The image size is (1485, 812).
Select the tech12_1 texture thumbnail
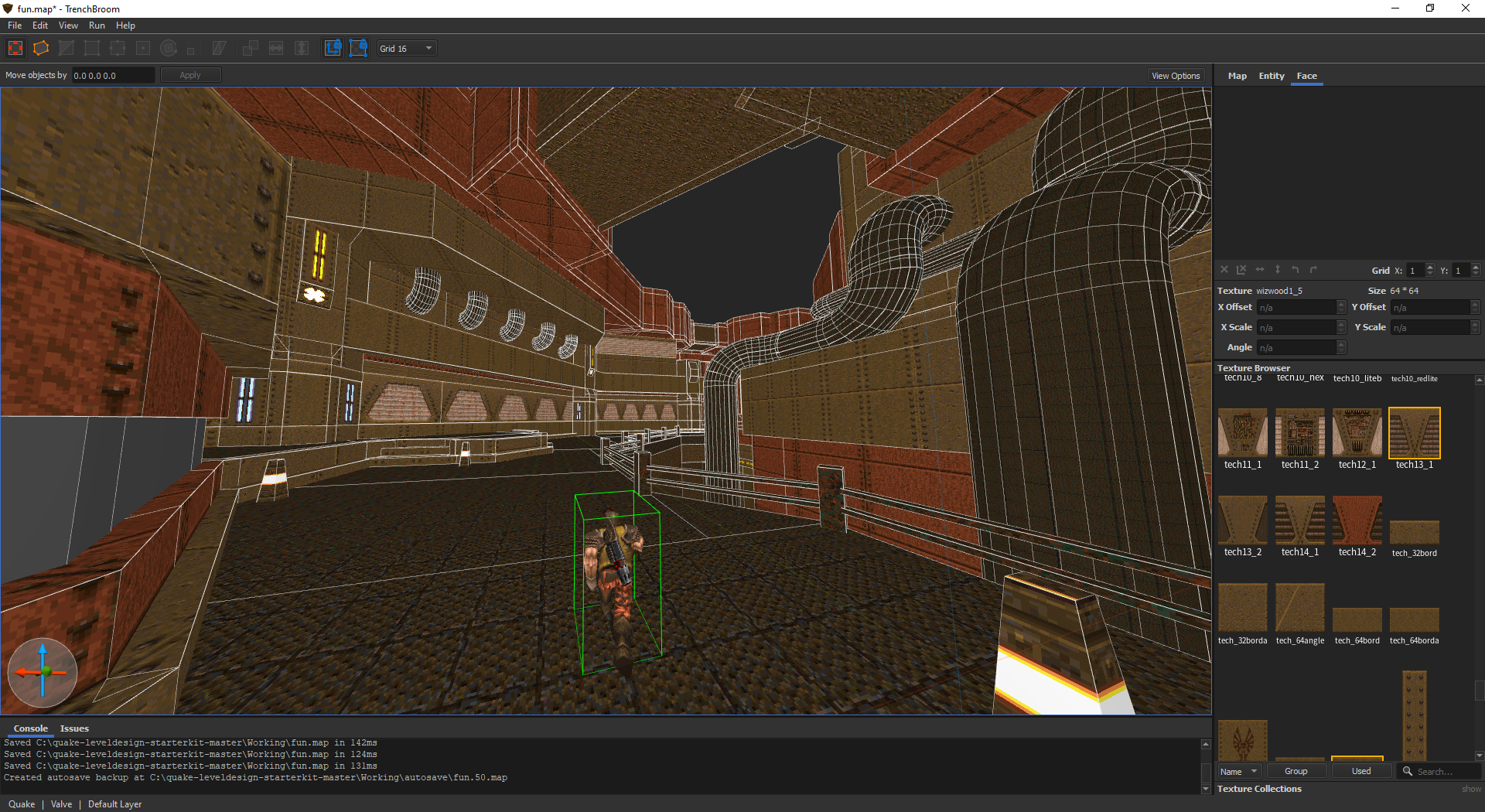[x=1357, y=432]
